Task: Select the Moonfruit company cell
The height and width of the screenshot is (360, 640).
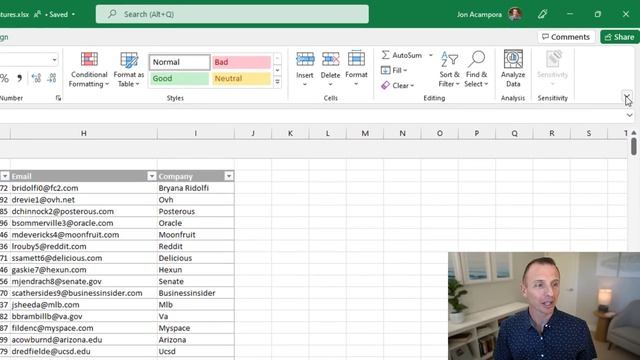Action: click(196, 235)
